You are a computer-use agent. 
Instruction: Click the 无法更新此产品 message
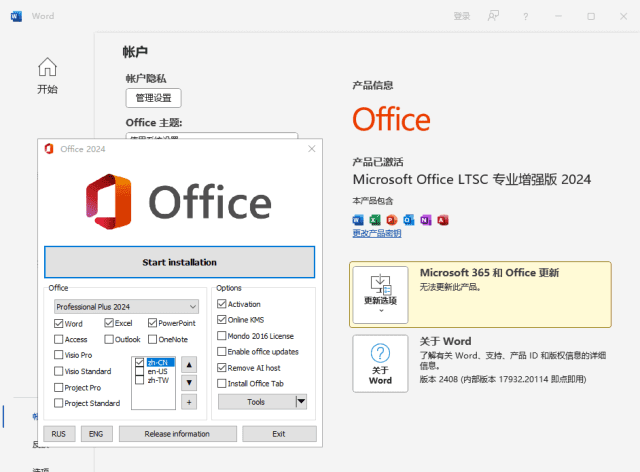point(450,287)
